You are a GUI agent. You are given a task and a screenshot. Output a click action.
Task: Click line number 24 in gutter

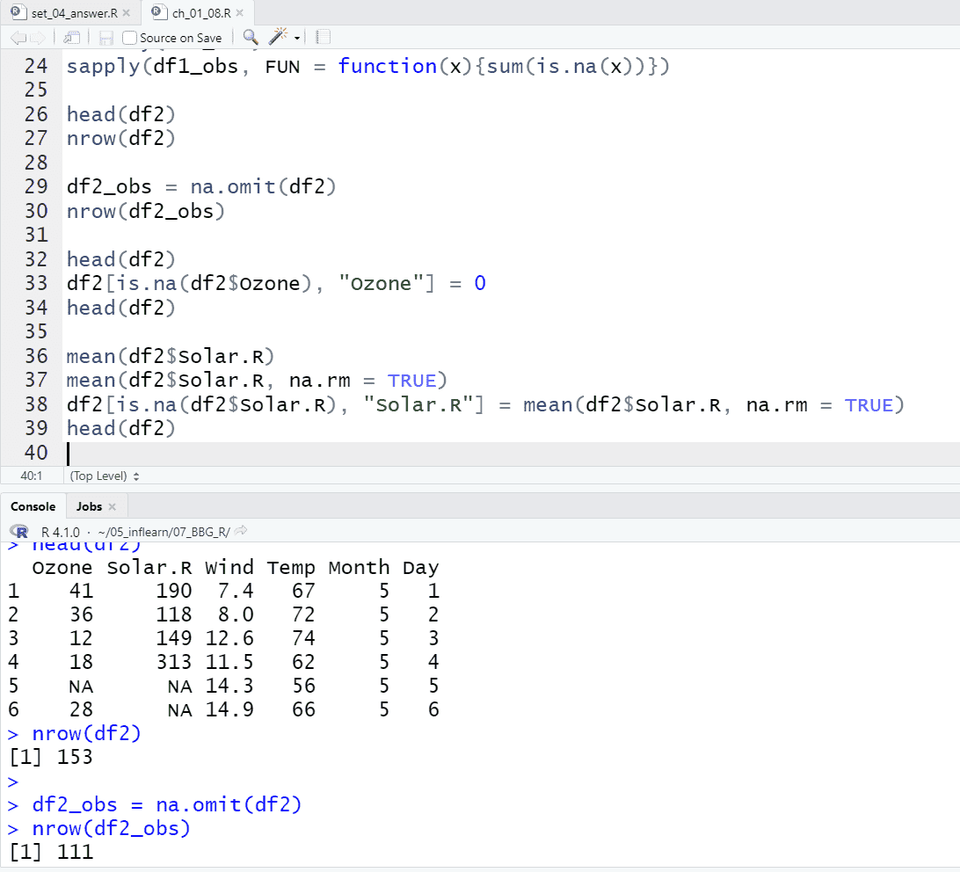(36, 66)
